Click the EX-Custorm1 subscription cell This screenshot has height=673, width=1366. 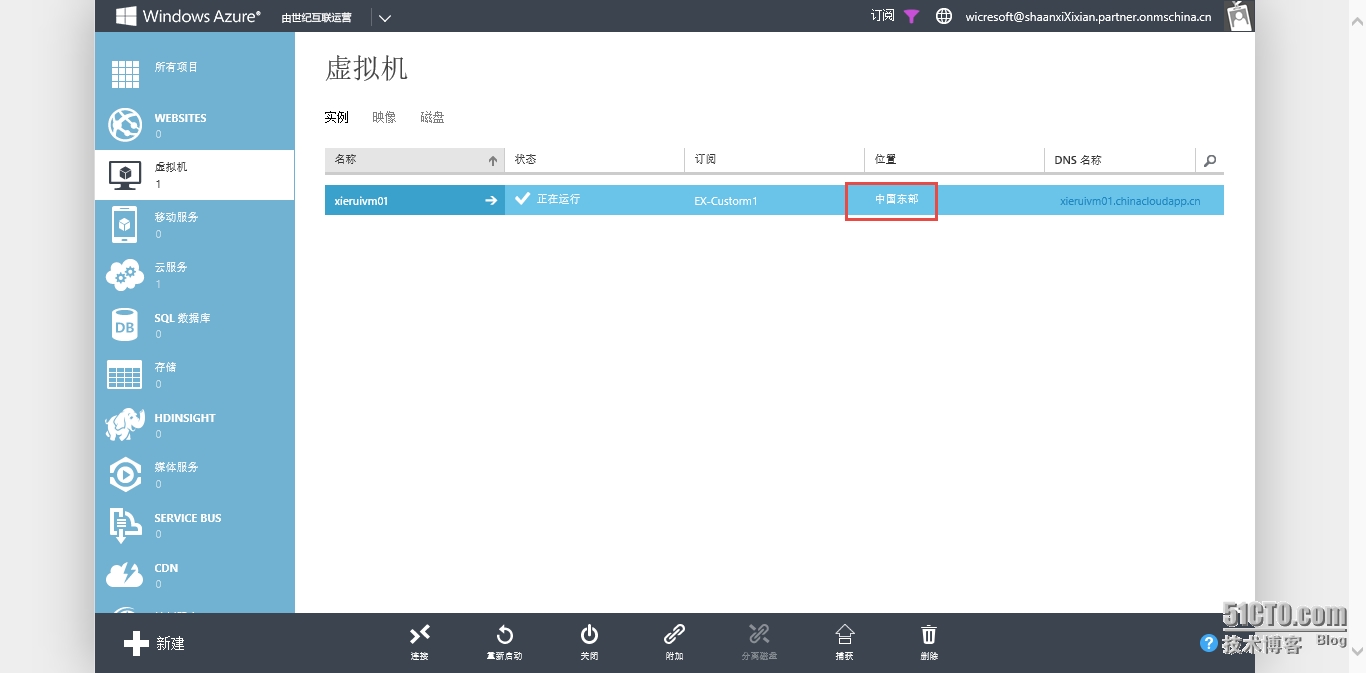click(x=775, y=200)
